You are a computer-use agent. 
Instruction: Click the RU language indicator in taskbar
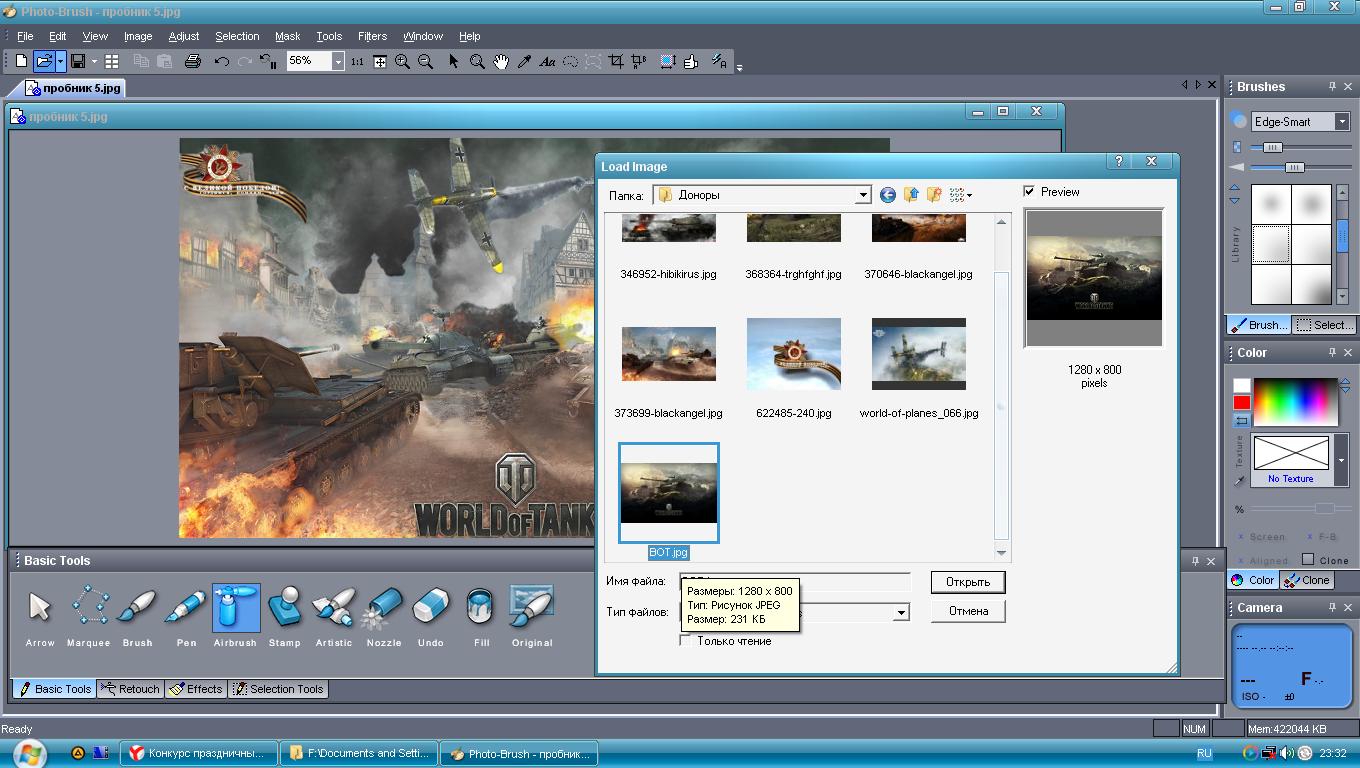pyautogui.click(x=1204, y=753)
